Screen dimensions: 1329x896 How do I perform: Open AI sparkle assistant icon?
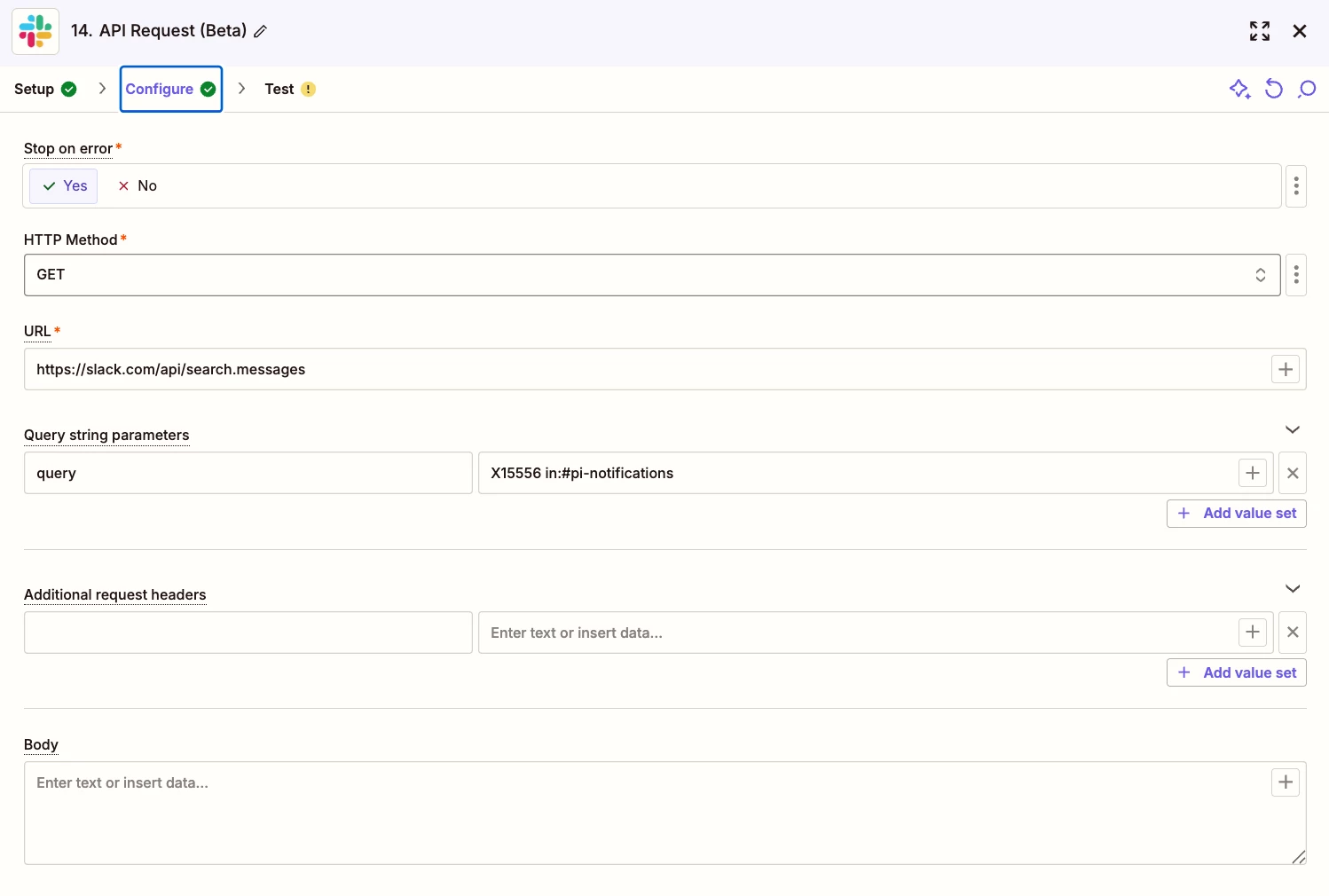1239,89
